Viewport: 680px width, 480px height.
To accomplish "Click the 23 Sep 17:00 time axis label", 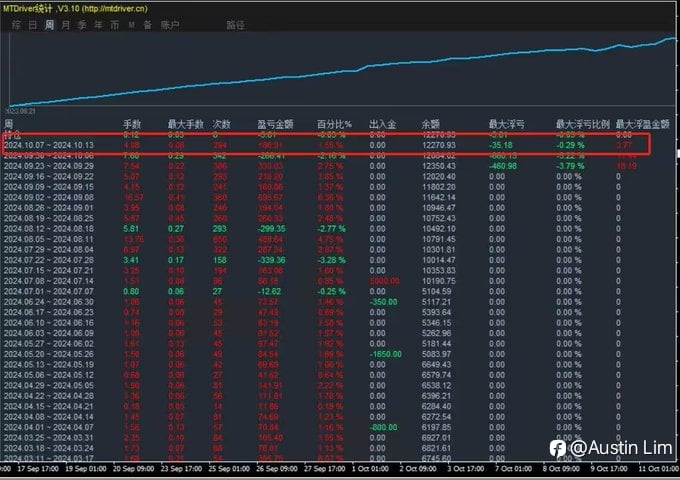I will click(181, 469).
